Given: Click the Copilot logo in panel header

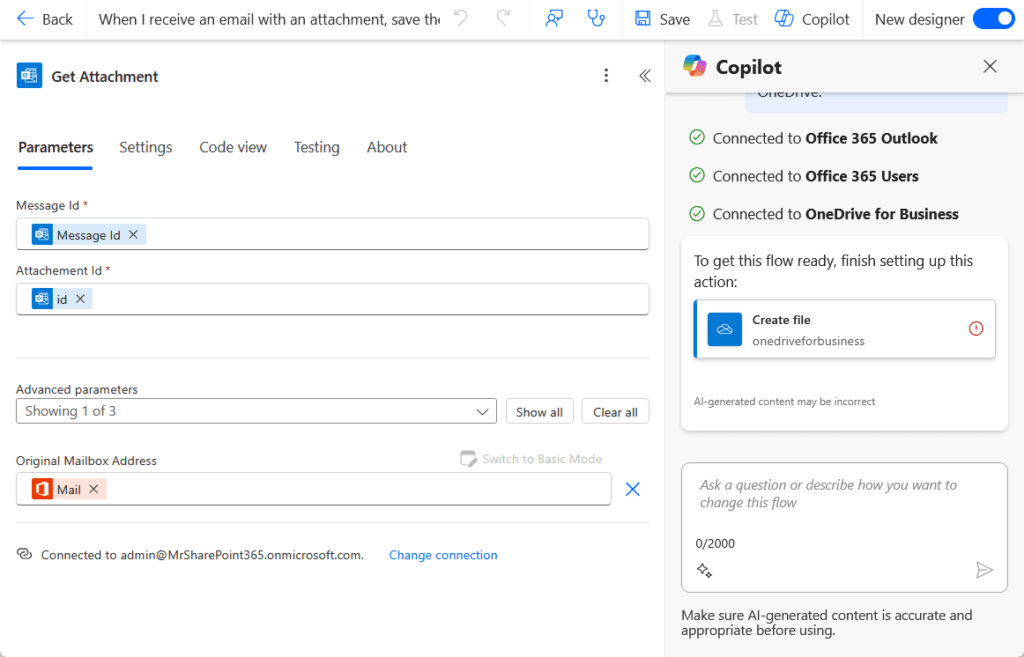Looking at the screenshot, I should pyautogui.click(x=695, y=66).
